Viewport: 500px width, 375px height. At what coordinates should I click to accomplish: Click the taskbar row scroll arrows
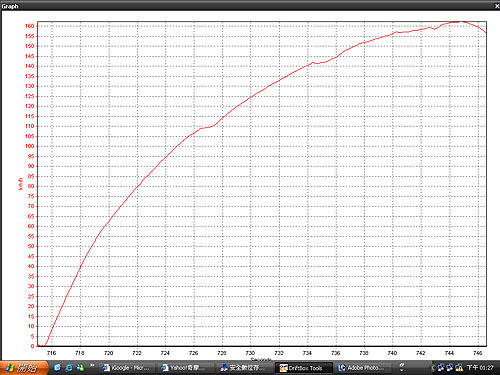tap(401, 368)
